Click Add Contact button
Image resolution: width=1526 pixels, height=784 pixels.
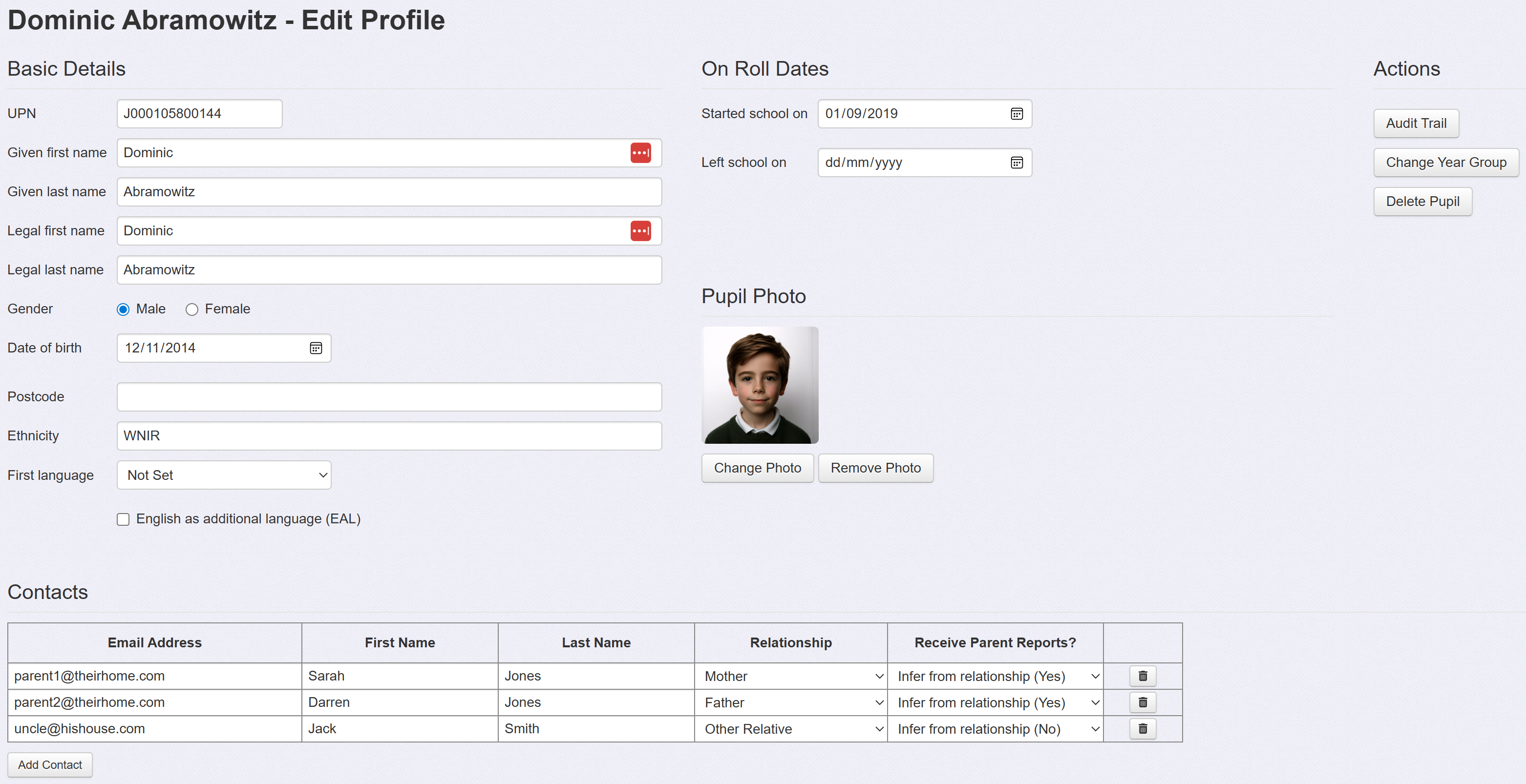pos(50,764)
